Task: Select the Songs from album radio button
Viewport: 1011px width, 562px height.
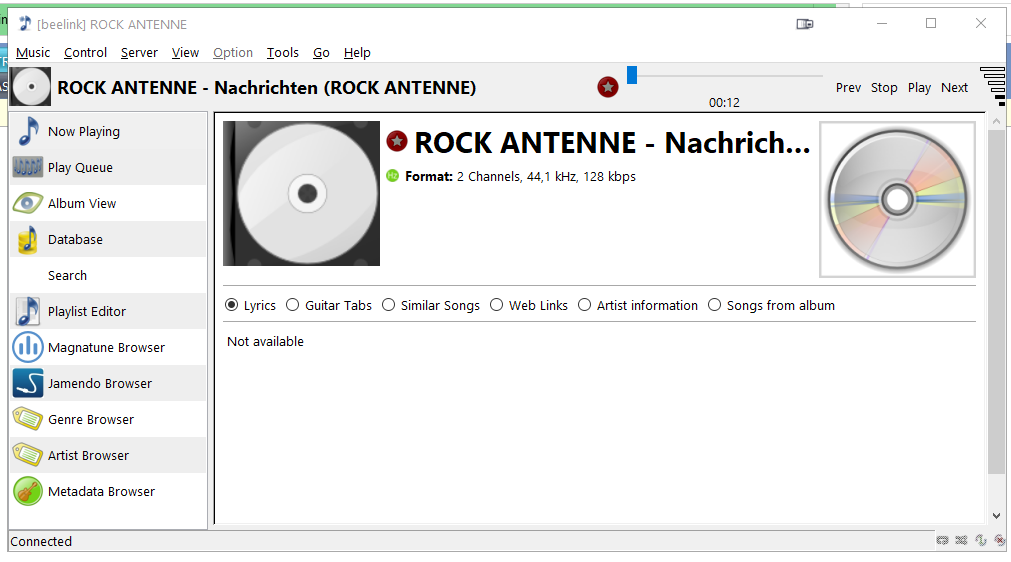Action: point(714,305)
